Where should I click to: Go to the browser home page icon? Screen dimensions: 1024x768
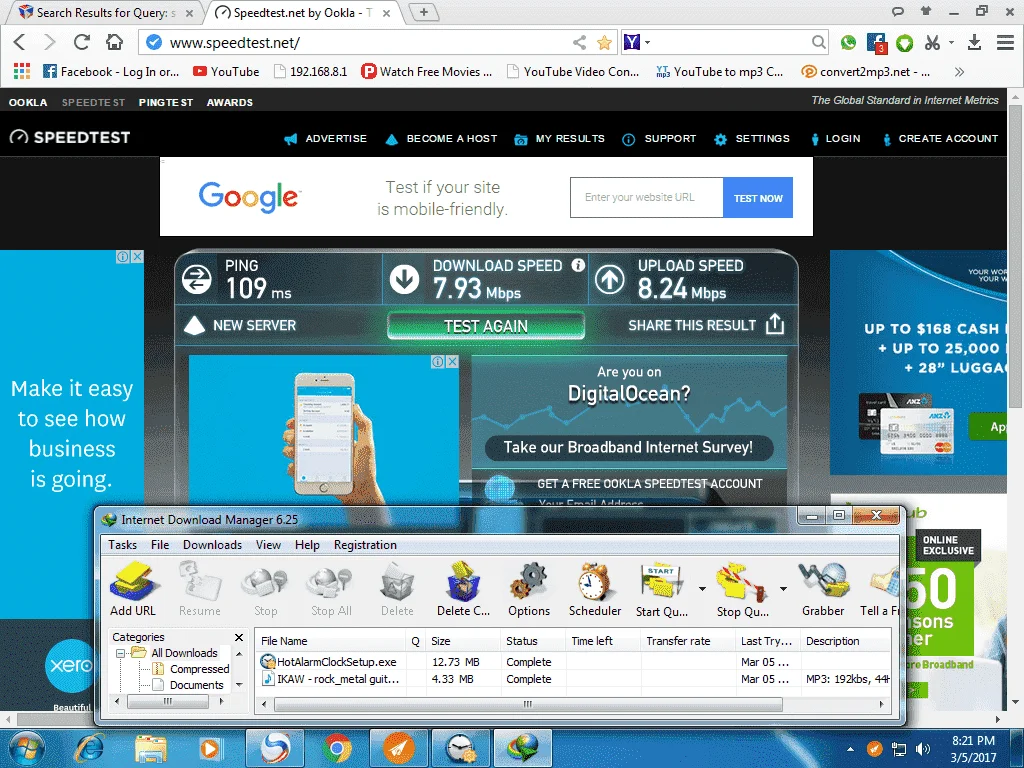click(x=114, y=42)
